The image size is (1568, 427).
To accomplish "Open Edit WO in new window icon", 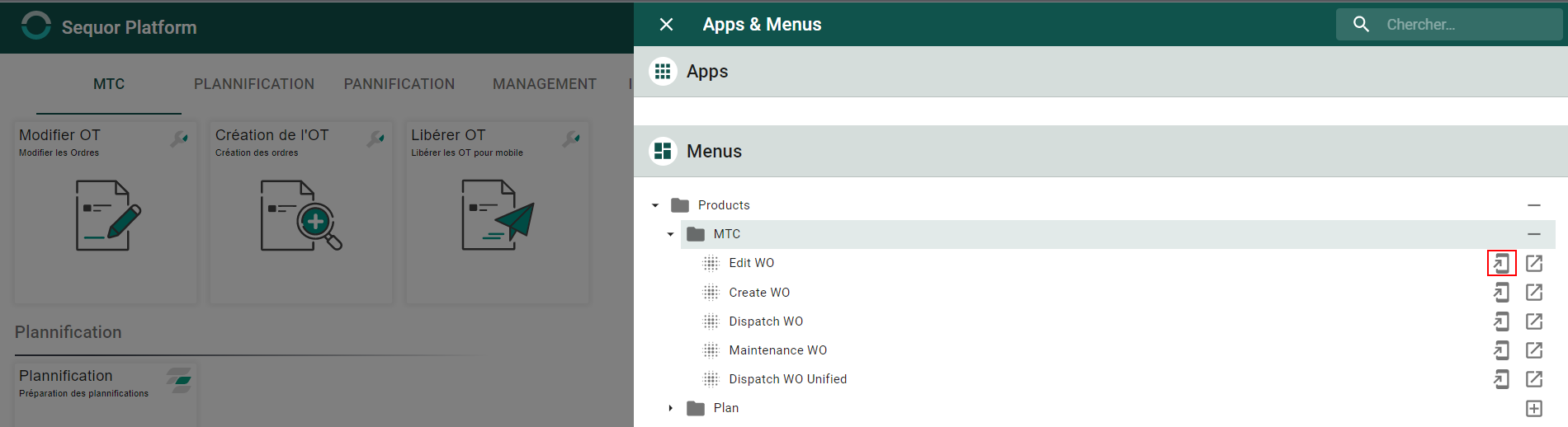I will coord(1534,263).
